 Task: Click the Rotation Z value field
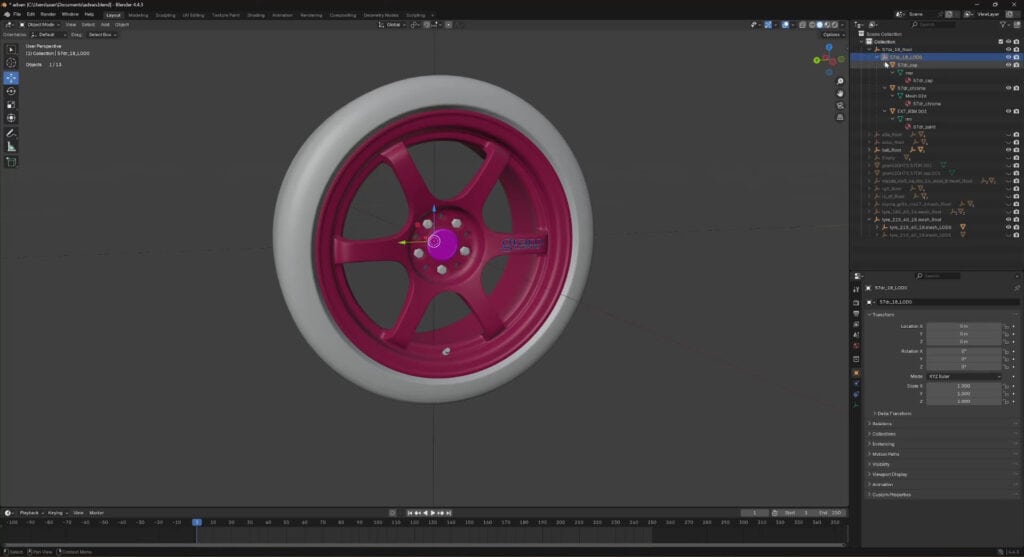[963, 366]
